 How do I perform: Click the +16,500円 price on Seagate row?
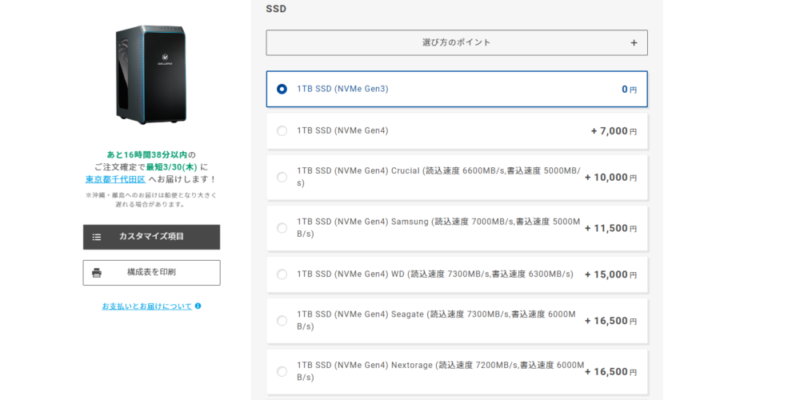(x=613, y=321)
